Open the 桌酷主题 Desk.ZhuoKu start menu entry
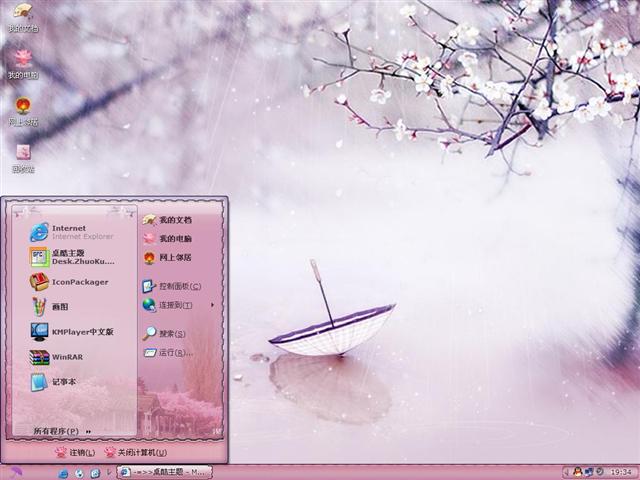This screenshot has height=480, width=640. (x=72, y=257)
